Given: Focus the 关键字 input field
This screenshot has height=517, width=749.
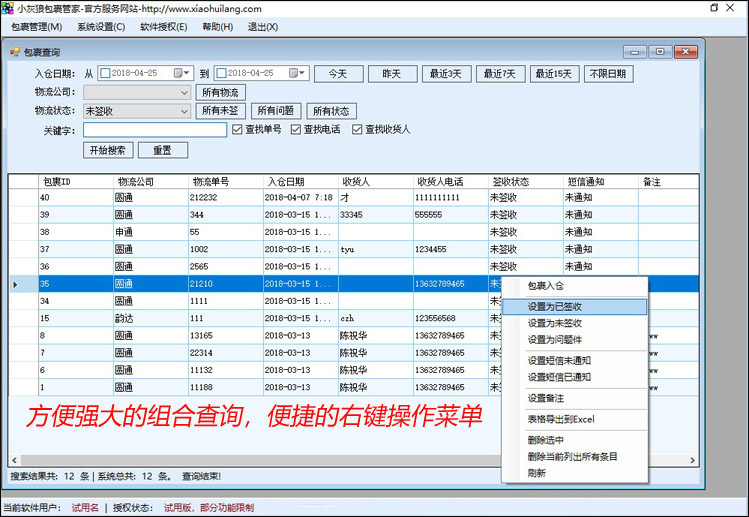Looking at the screenshot, I should coord(155,130).
